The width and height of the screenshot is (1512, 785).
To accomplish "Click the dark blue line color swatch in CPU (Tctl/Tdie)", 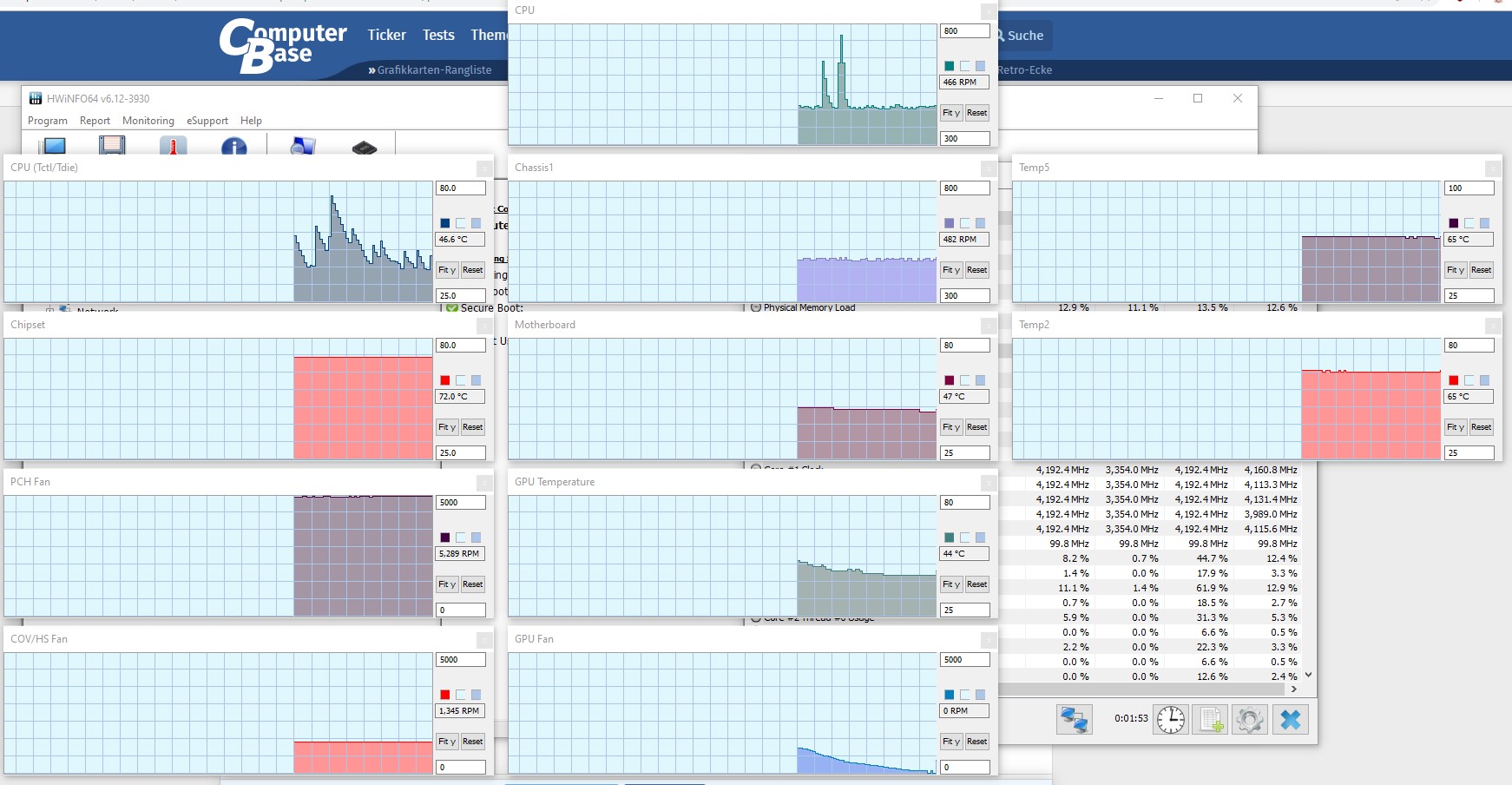I will (445, 223).
